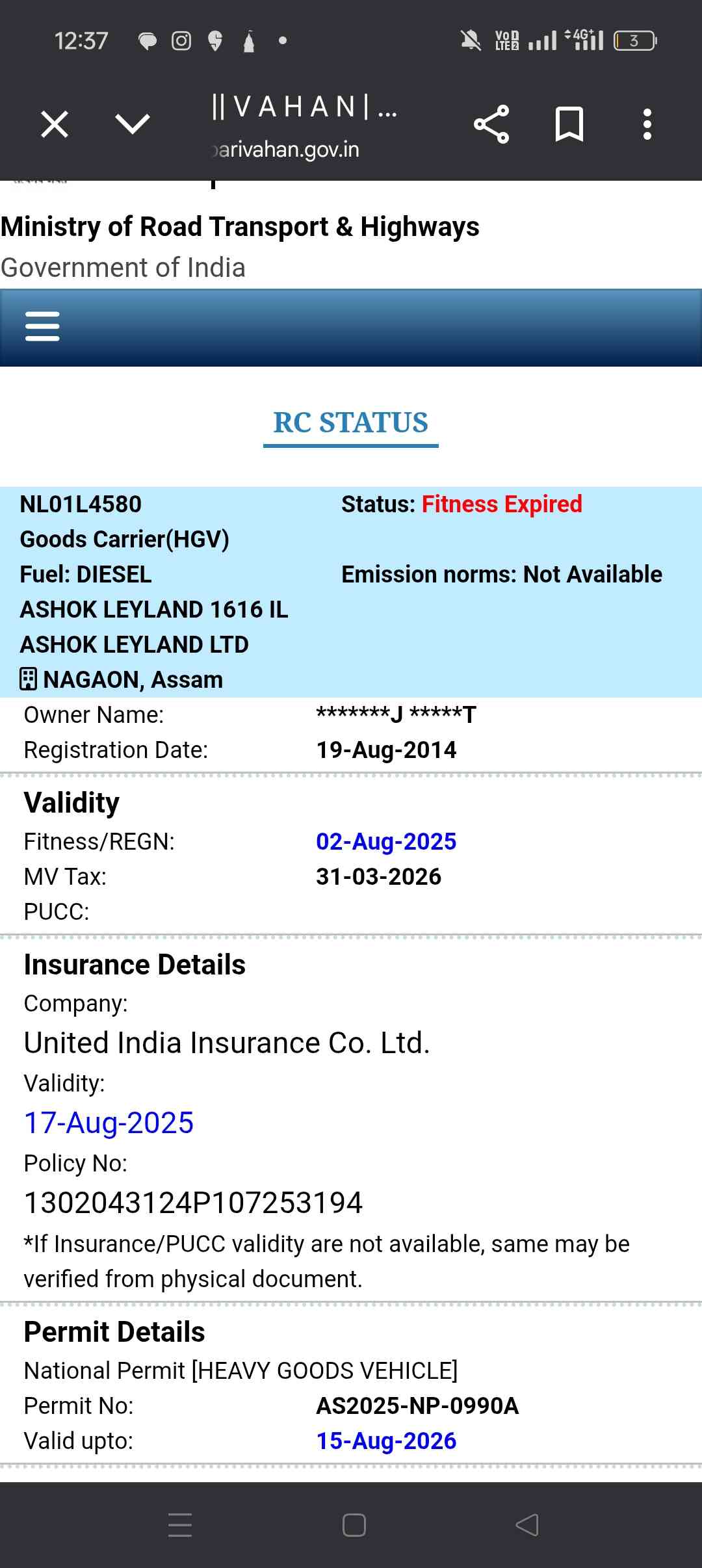Bookmark this Vahan page
The height and width of the screenshot is (1568, 702).
[569, 124]
